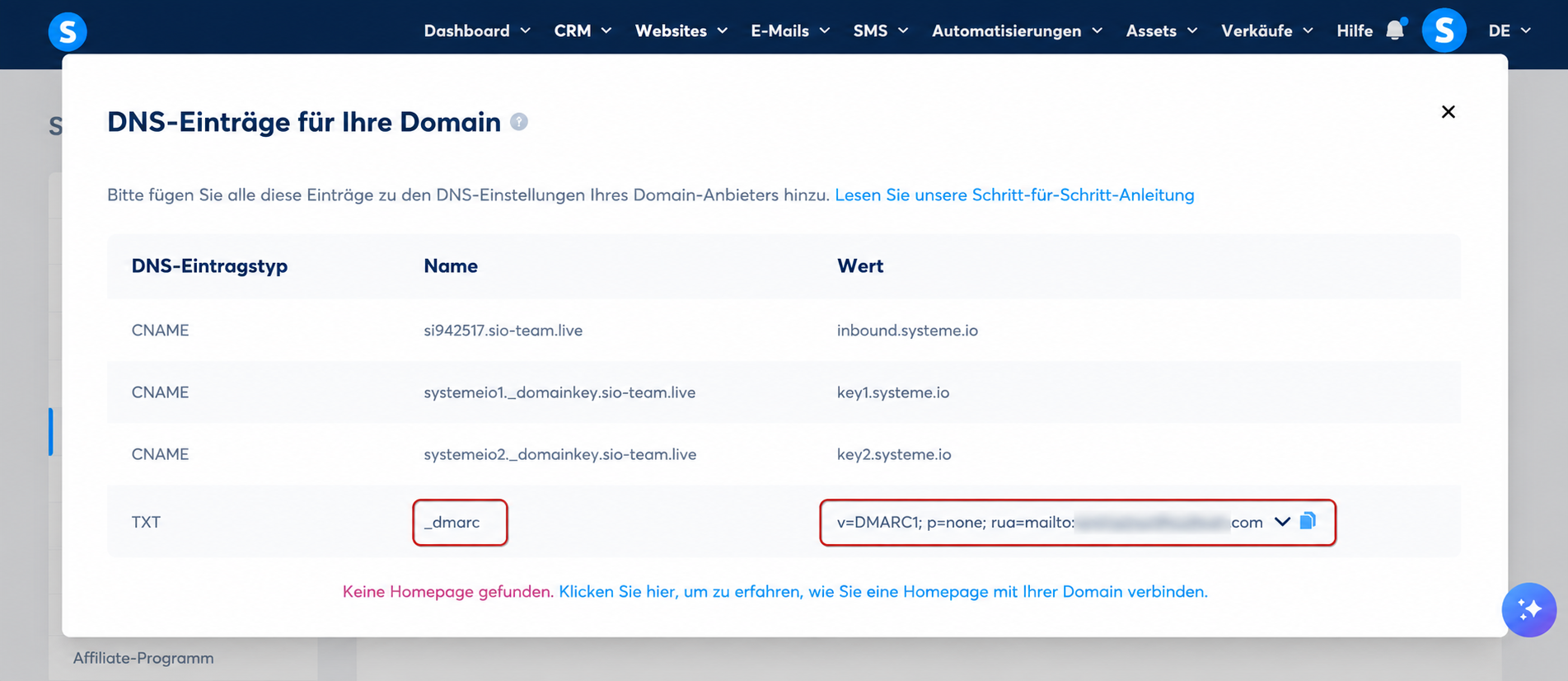1568x681 pixels.
Task: Click the link about connecting a homepage
Action: 883,591
